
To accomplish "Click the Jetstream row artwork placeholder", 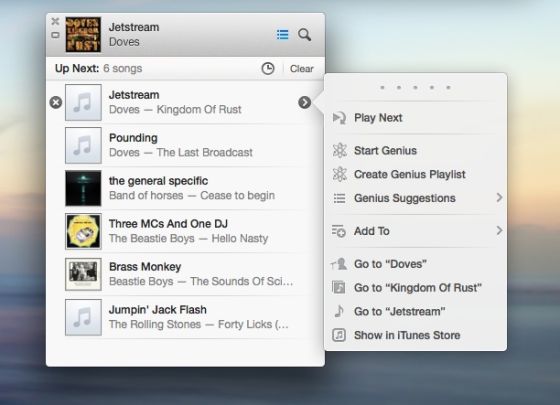I will 83,102.
